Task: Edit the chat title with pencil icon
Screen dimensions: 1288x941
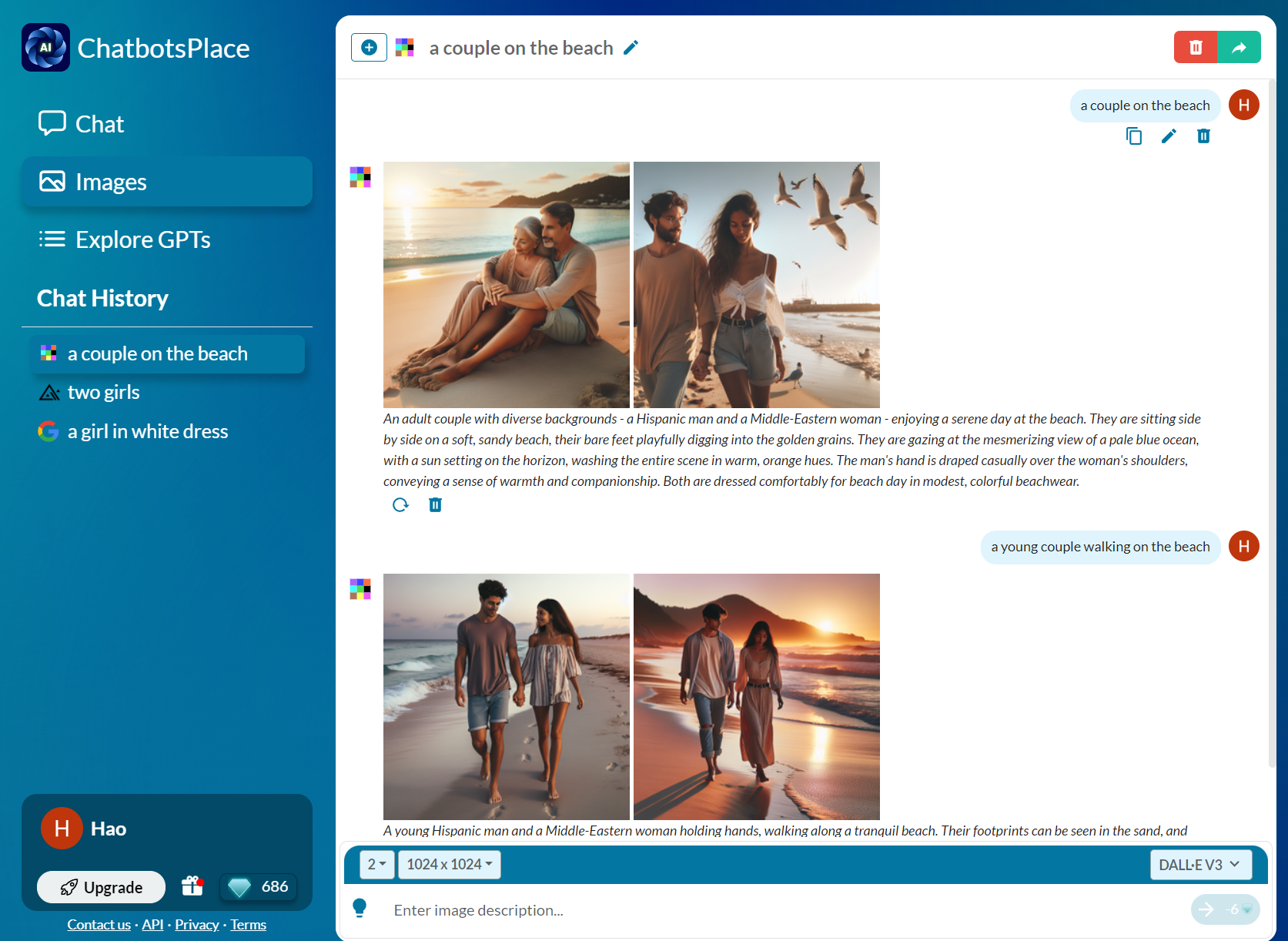Action: 631,48
